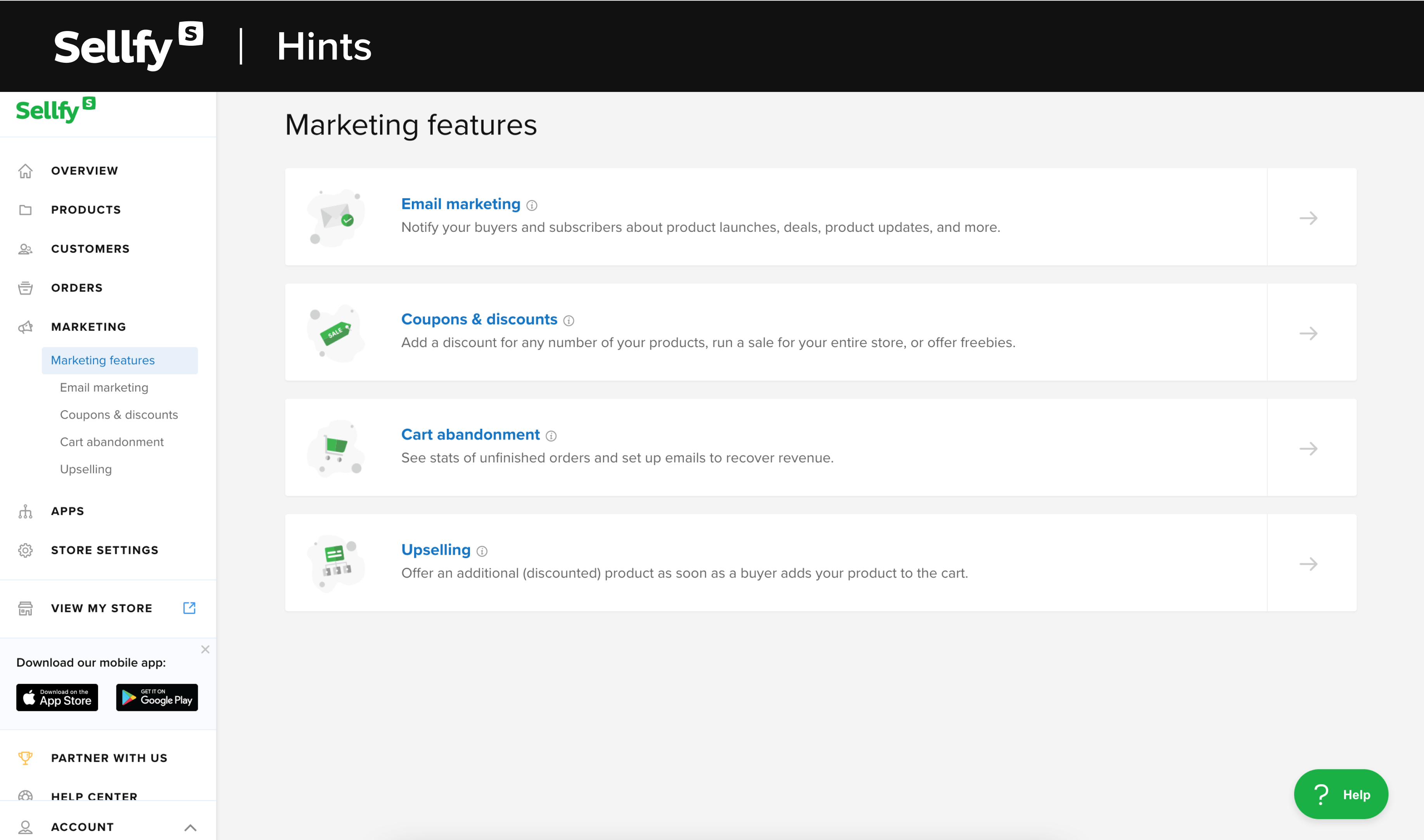Select Upselling from sidebar menu
This screenshot has width=1424, height=840.
coord(86,469)
